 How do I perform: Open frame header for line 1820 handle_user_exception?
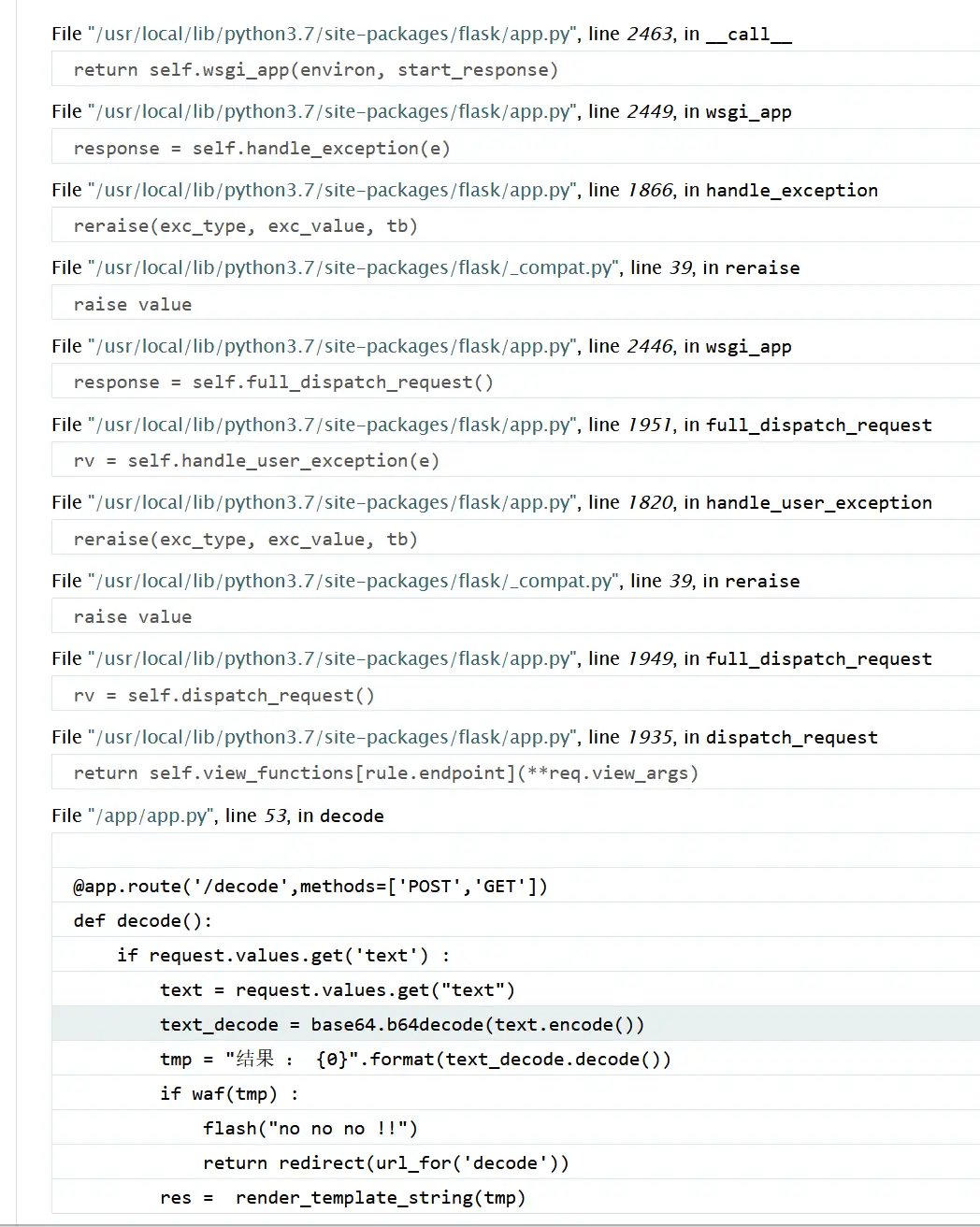[491, 503]
